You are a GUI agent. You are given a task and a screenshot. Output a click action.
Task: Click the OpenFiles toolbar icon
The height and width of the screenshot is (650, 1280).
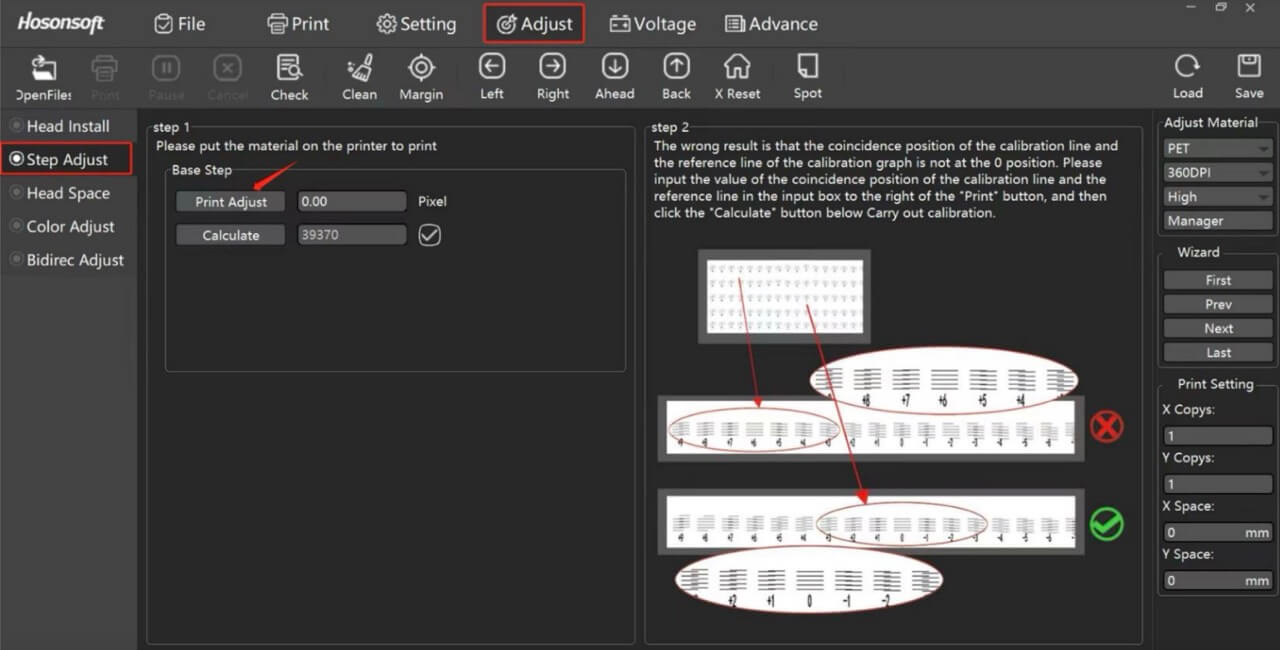43,70
